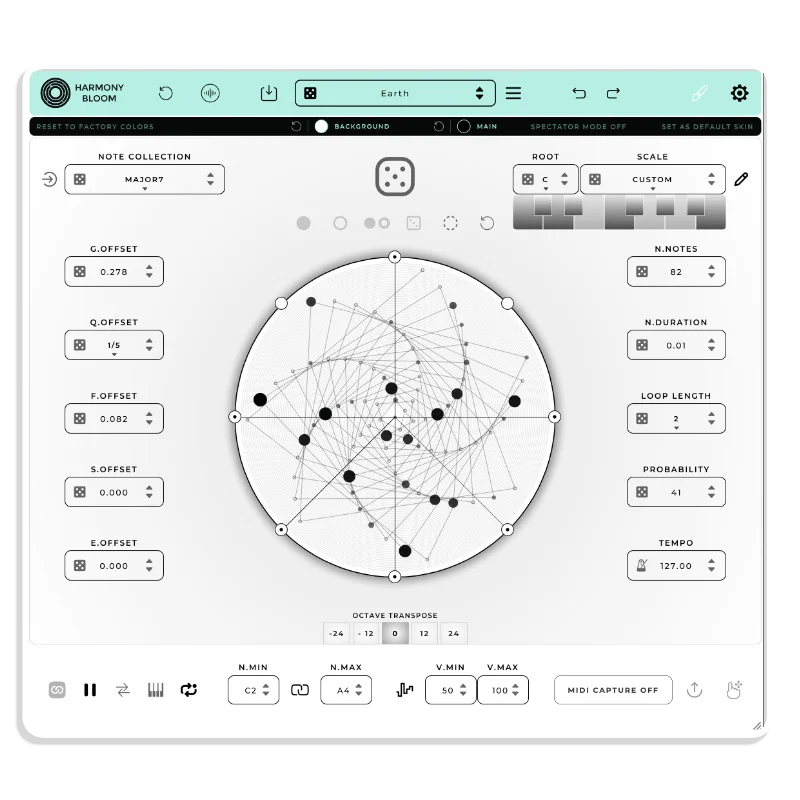Click the large center randomize dice
800x800 pixels.
pyautogui.click(x=395, y=177)
